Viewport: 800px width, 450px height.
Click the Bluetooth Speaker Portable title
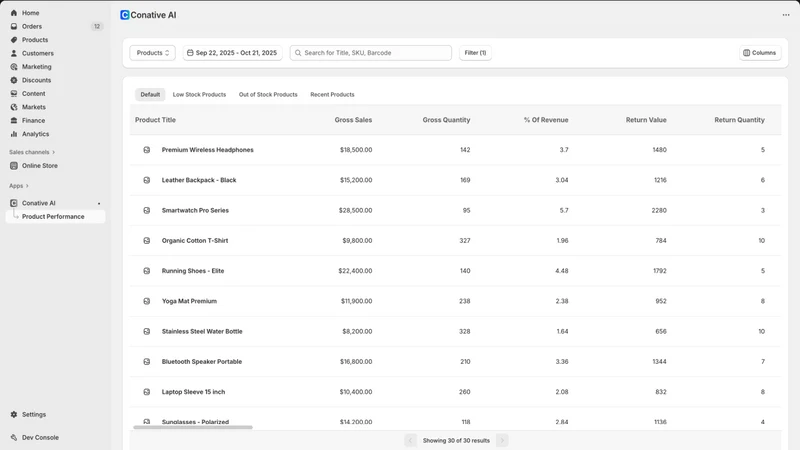[x=202, y=362]
